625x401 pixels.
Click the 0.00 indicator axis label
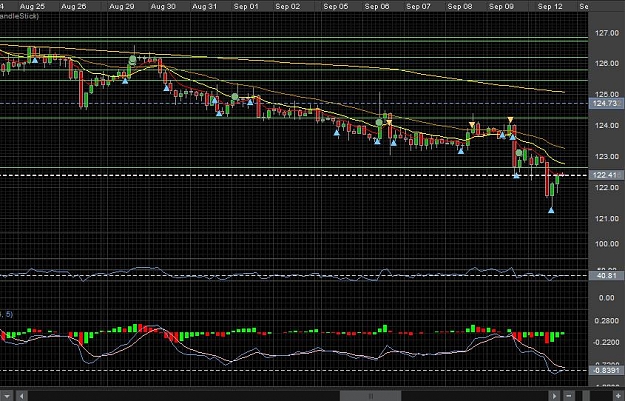coord(607,298)
